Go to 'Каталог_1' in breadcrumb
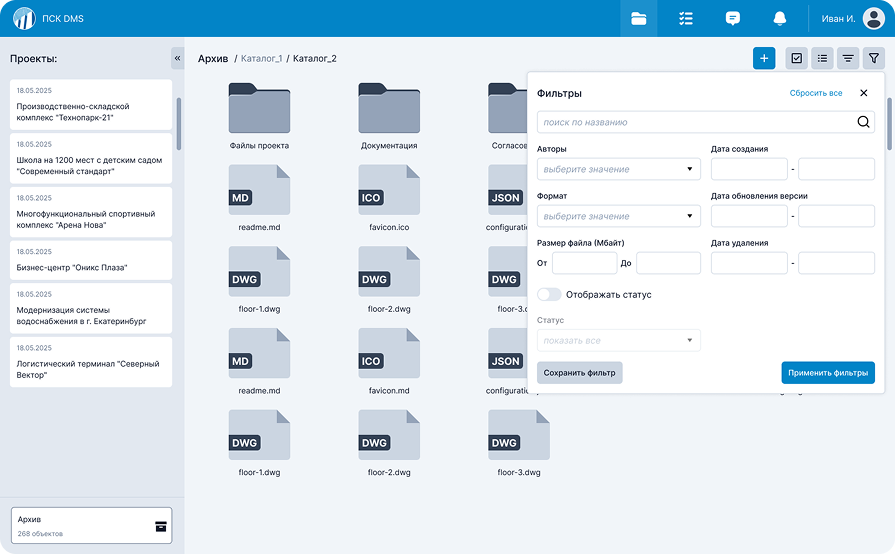Screen dimensions: 895x554 261,59
